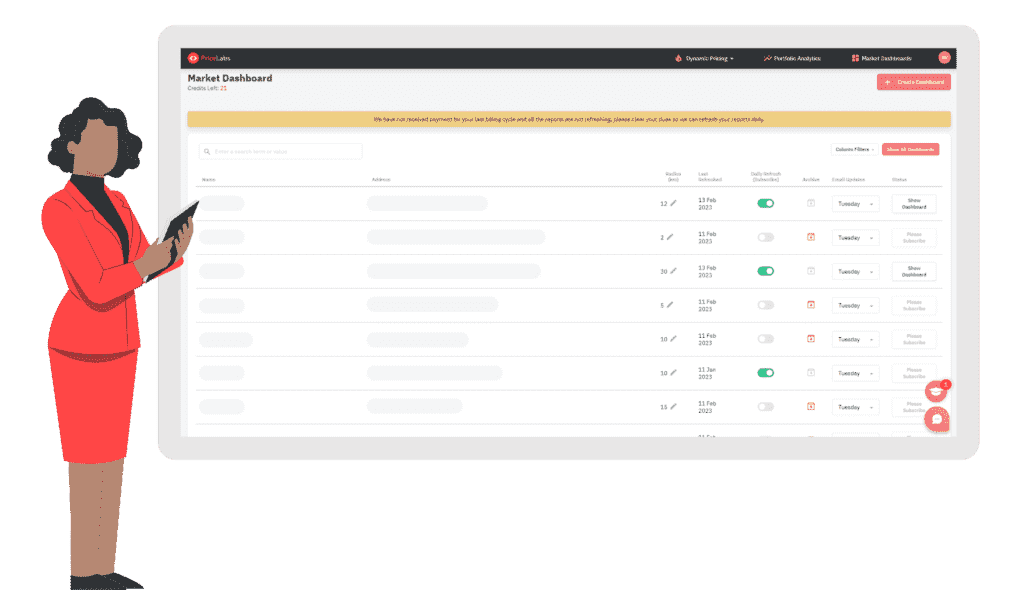Image resolution: width=1024 pixels, height=590 pixels.
Task: Click the Create Dashboard button
Action: [913, 82]
